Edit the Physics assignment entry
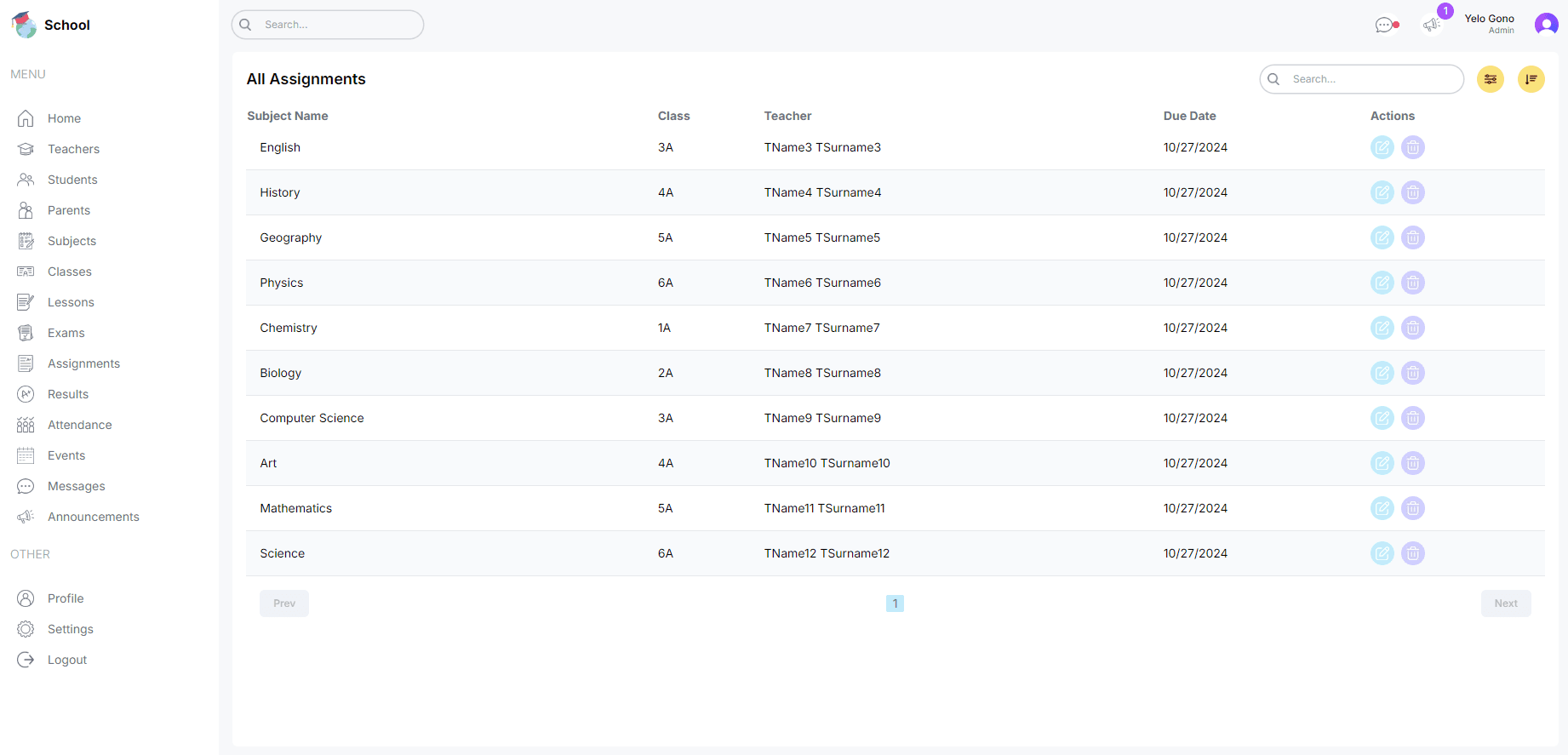This screenshot has height=755, width=1568. click(x=1382, y=283)
